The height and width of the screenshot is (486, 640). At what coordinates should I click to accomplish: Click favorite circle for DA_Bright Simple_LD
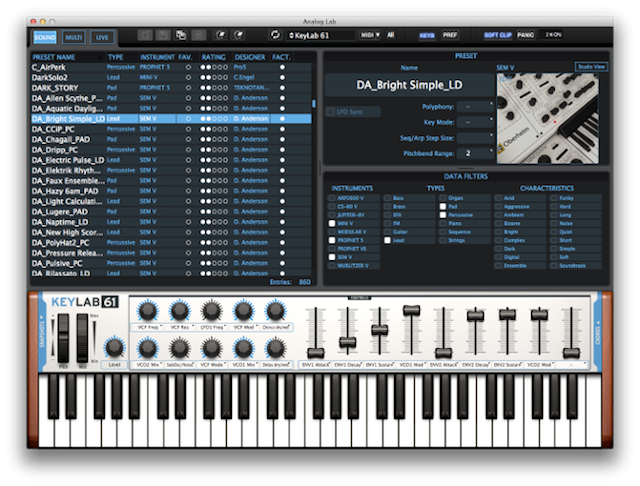tap(188, 119)
